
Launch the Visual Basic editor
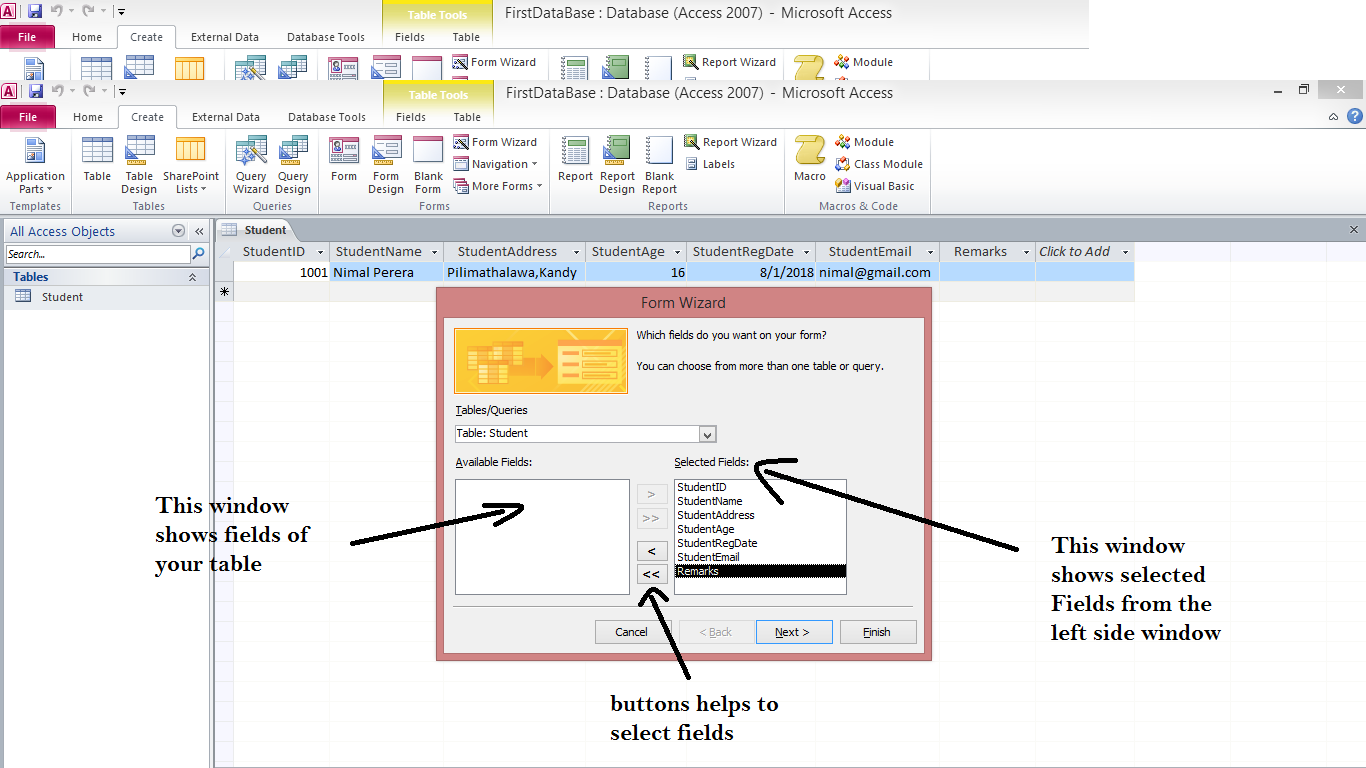(877, 186)
